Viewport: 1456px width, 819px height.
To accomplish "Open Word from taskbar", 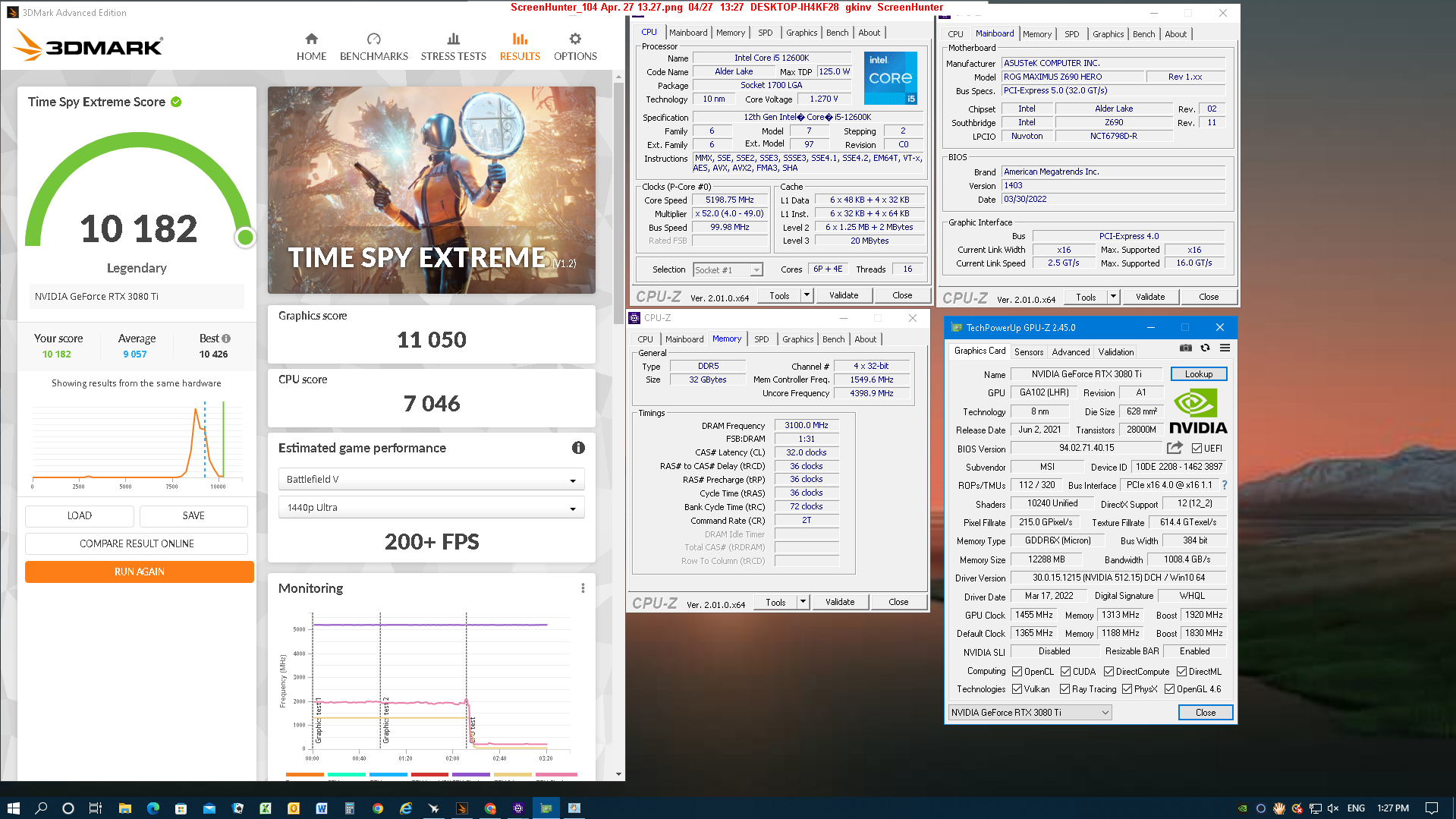I will point(322,808).
